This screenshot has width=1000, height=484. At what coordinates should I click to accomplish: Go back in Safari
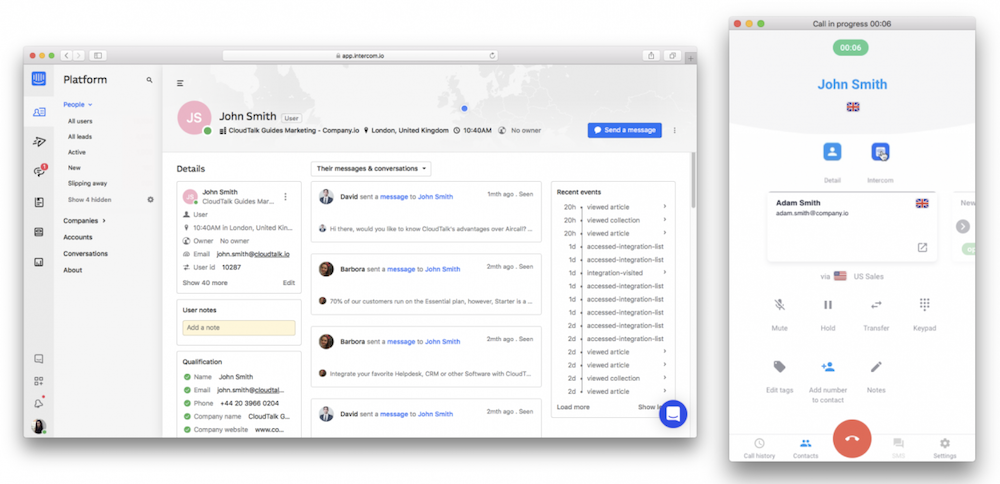pyautogui.click(x=66, y=55)
